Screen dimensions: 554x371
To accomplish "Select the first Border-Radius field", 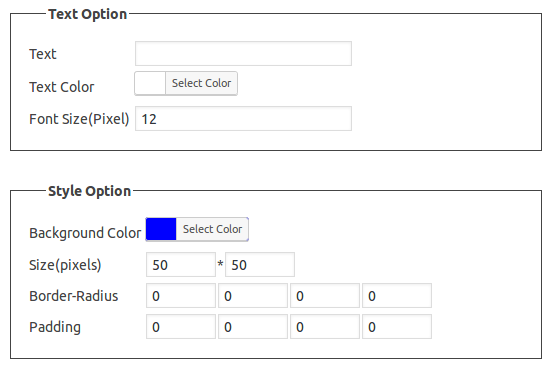I will tap(181, 296).
